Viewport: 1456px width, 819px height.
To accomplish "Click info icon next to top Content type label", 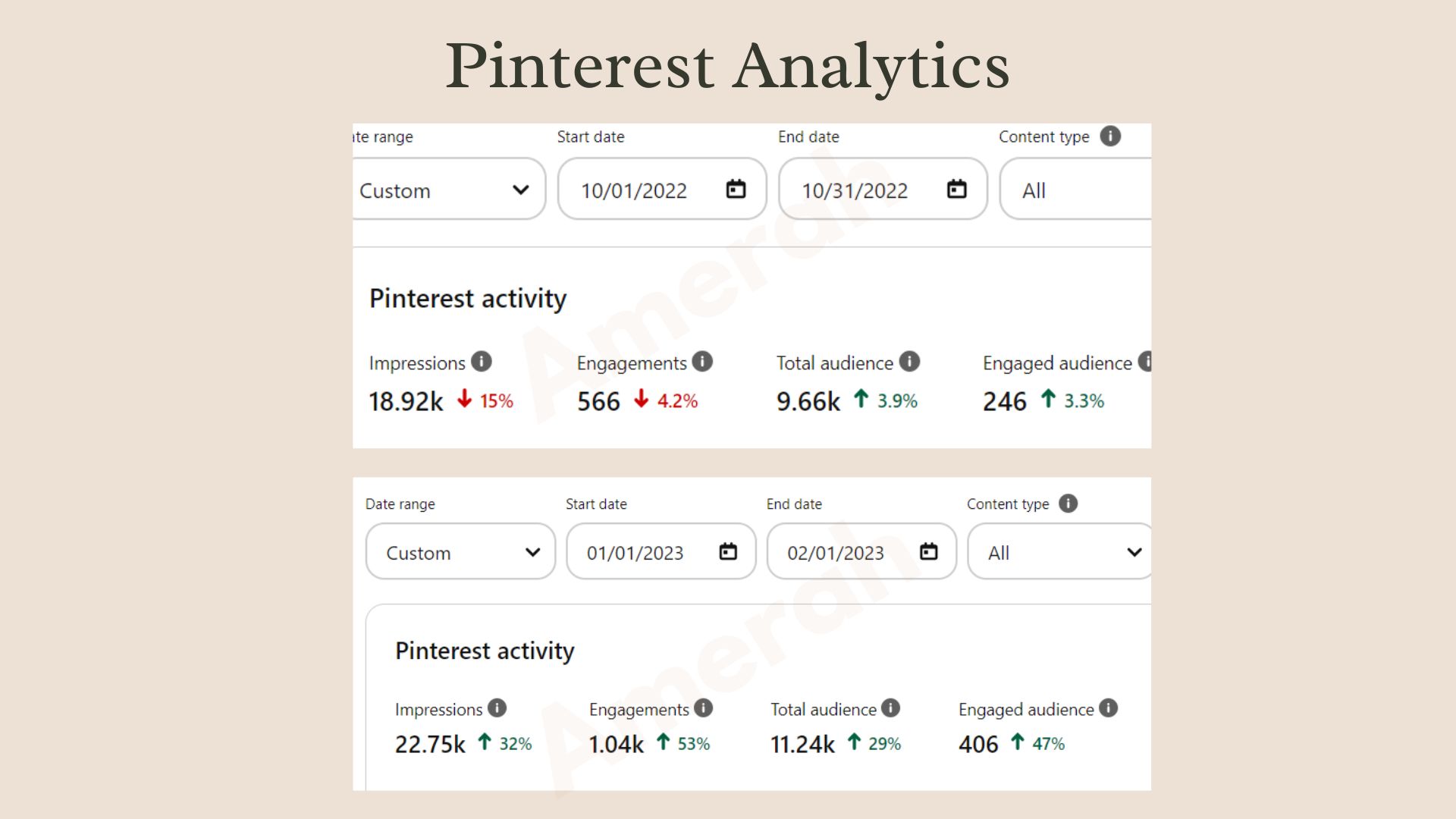I will coord(1110,136).
